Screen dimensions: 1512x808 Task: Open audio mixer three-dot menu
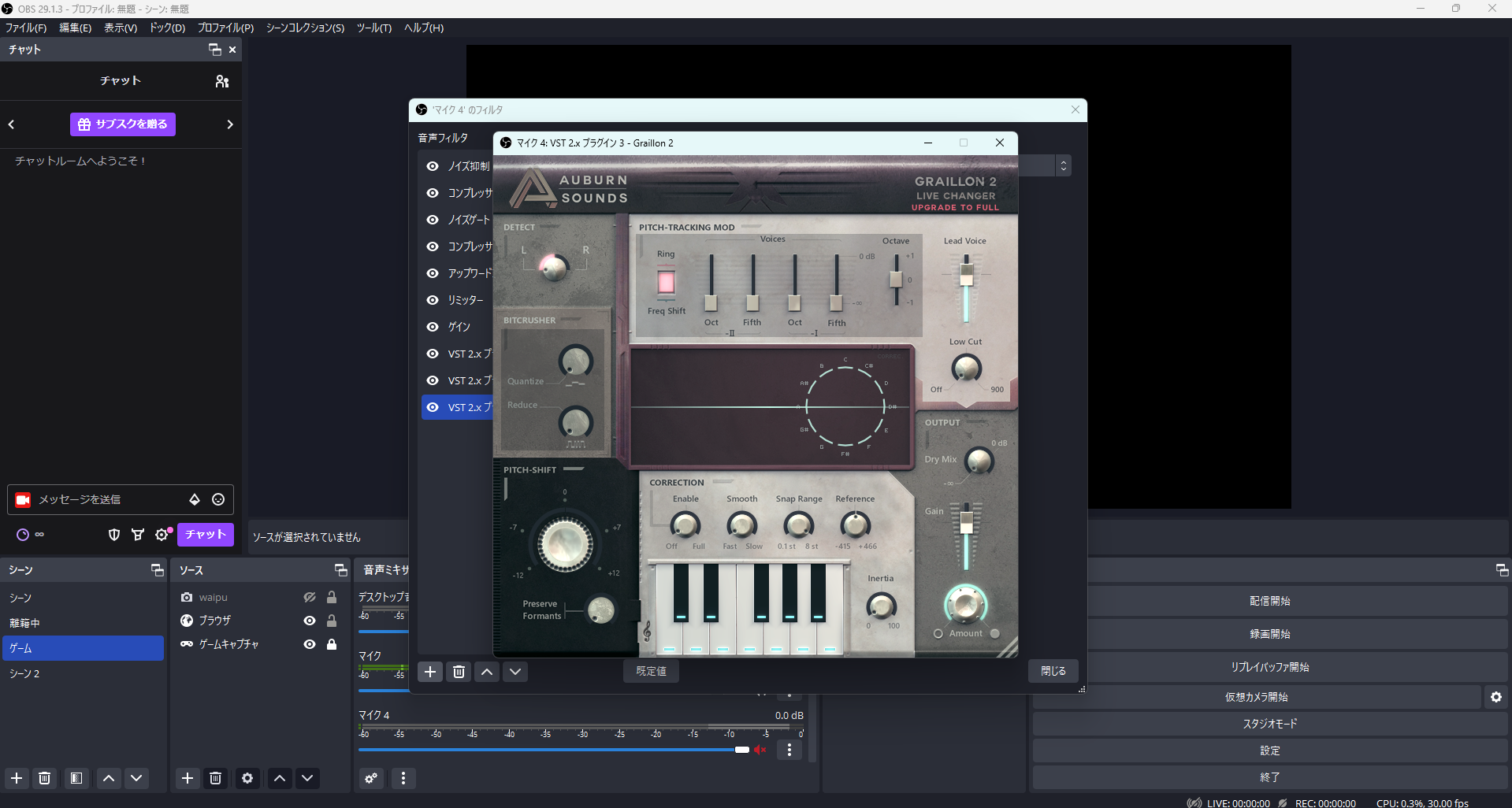pyautogui.click(x=403, y=778)
